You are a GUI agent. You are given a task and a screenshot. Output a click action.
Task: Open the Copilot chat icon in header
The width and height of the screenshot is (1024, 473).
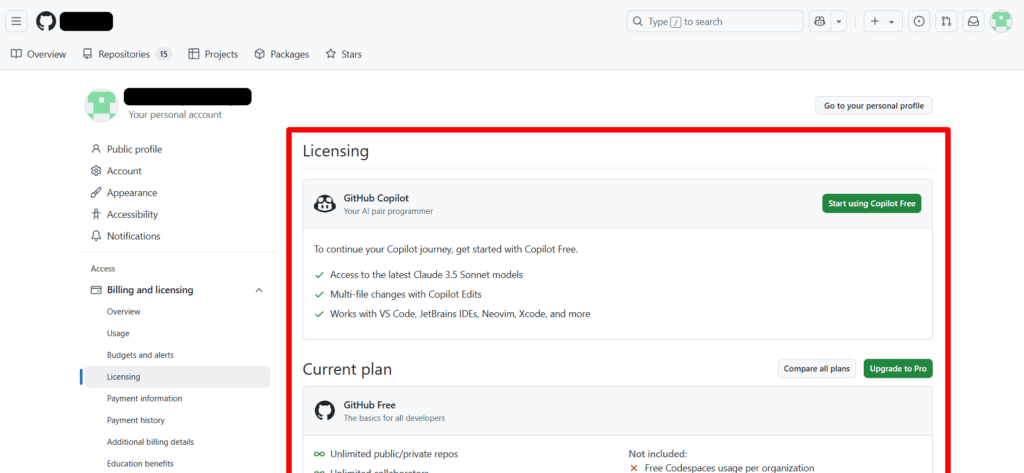820,22
